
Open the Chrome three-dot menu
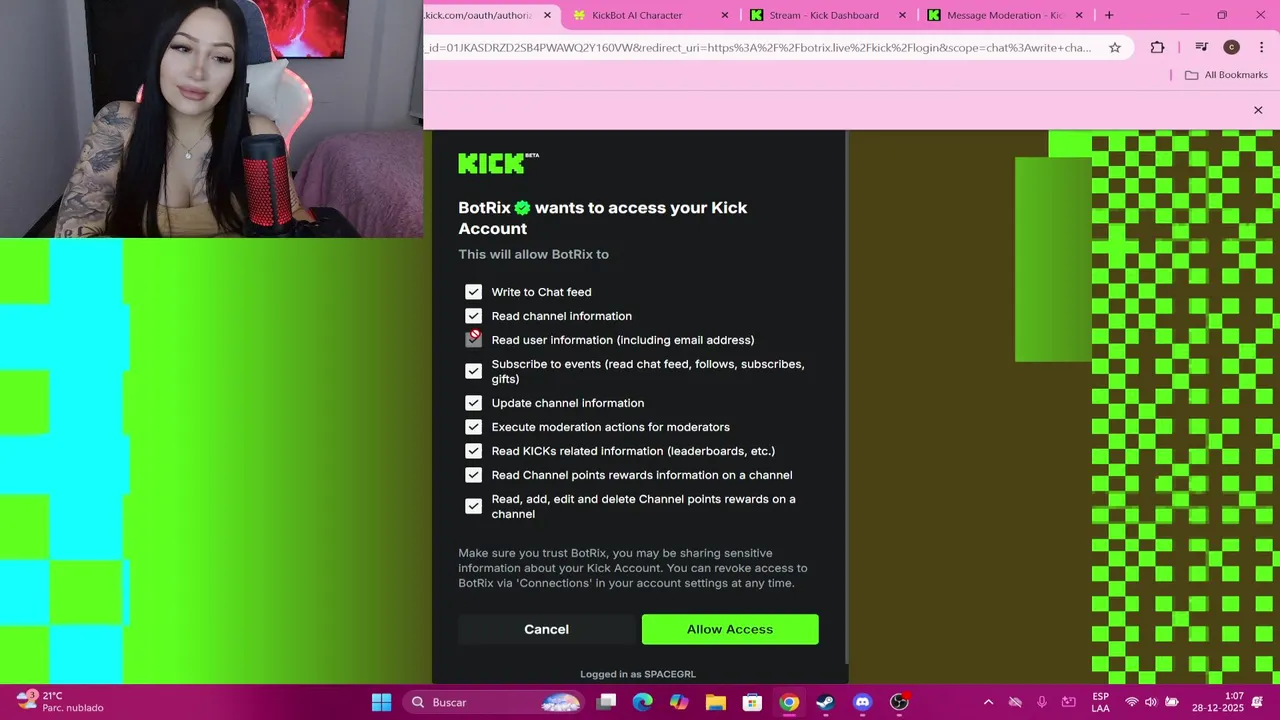pyautogui.click(x=1261, y=47)
